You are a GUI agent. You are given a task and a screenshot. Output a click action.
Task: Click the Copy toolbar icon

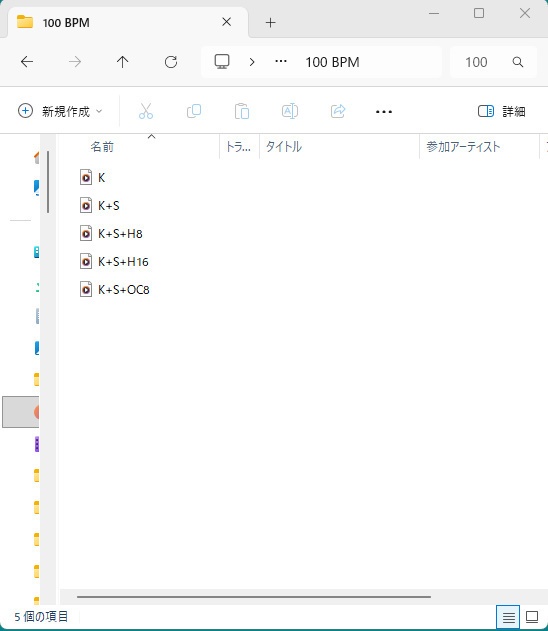(194, 111)
